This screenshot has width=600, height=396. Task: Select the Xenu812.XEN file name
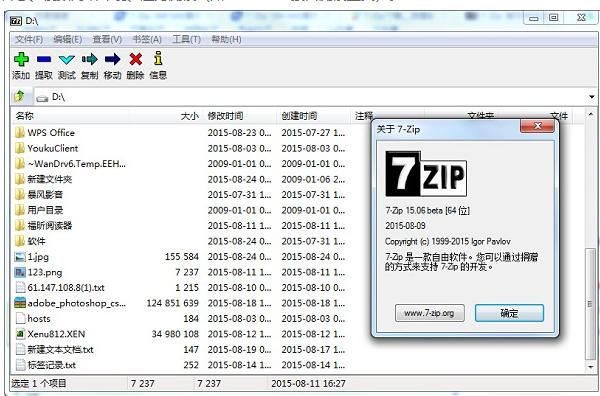point(56,334)
